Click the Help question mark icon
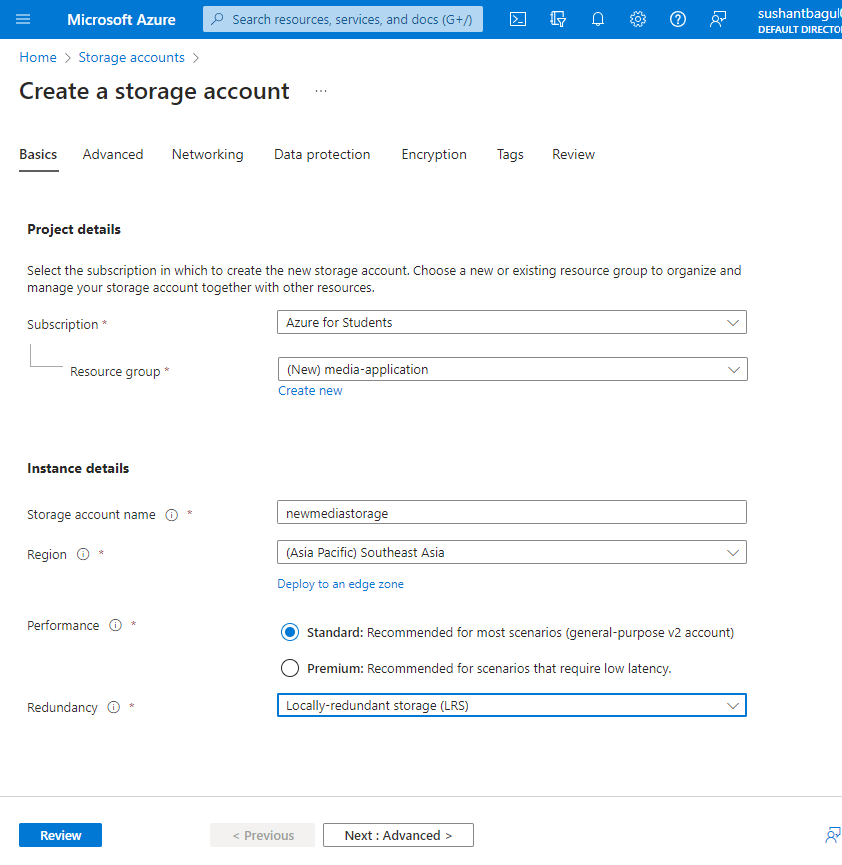The height and width of the screenshot is (865, 842). pyautogui.click(x=678, y=19)
